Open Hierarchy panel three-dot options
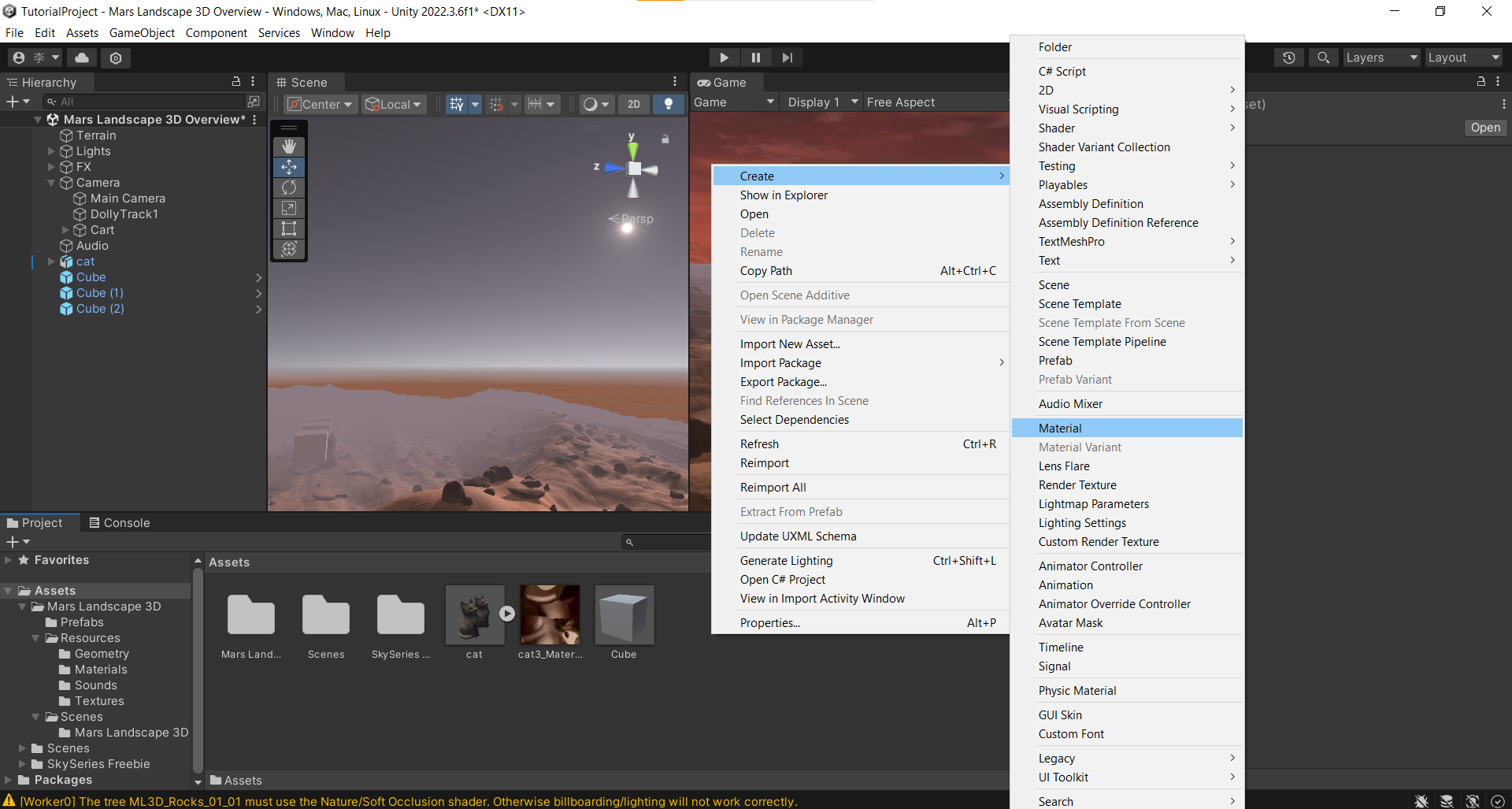This screenshot has height=809, width=1512. [x=253, y=81]
